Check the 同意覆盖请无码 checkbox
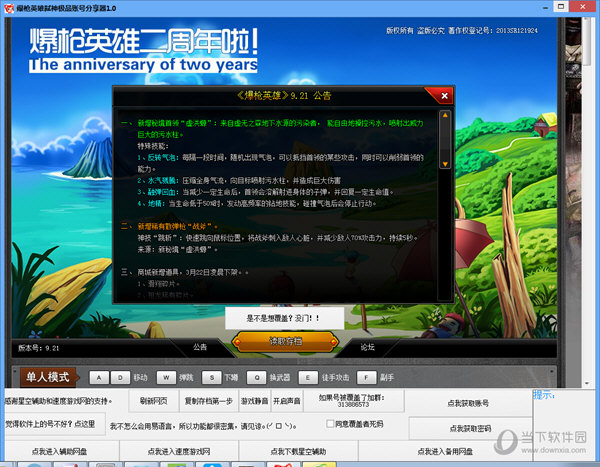This screenshot has height=467, width=600. [x=331, y=424]
